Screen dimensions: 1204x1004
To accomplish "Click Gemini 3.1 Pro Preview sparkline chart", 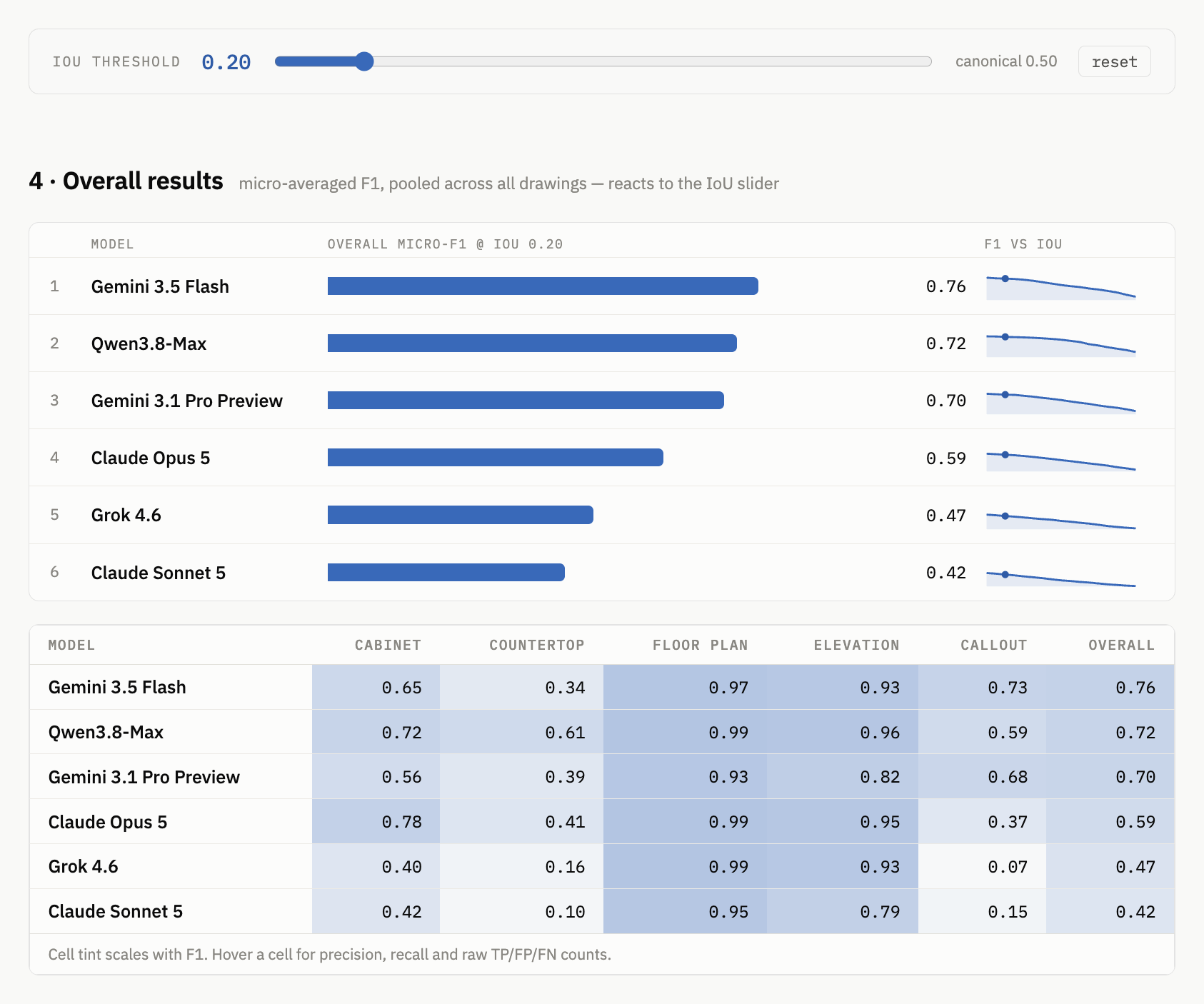I will [1061, 401].
